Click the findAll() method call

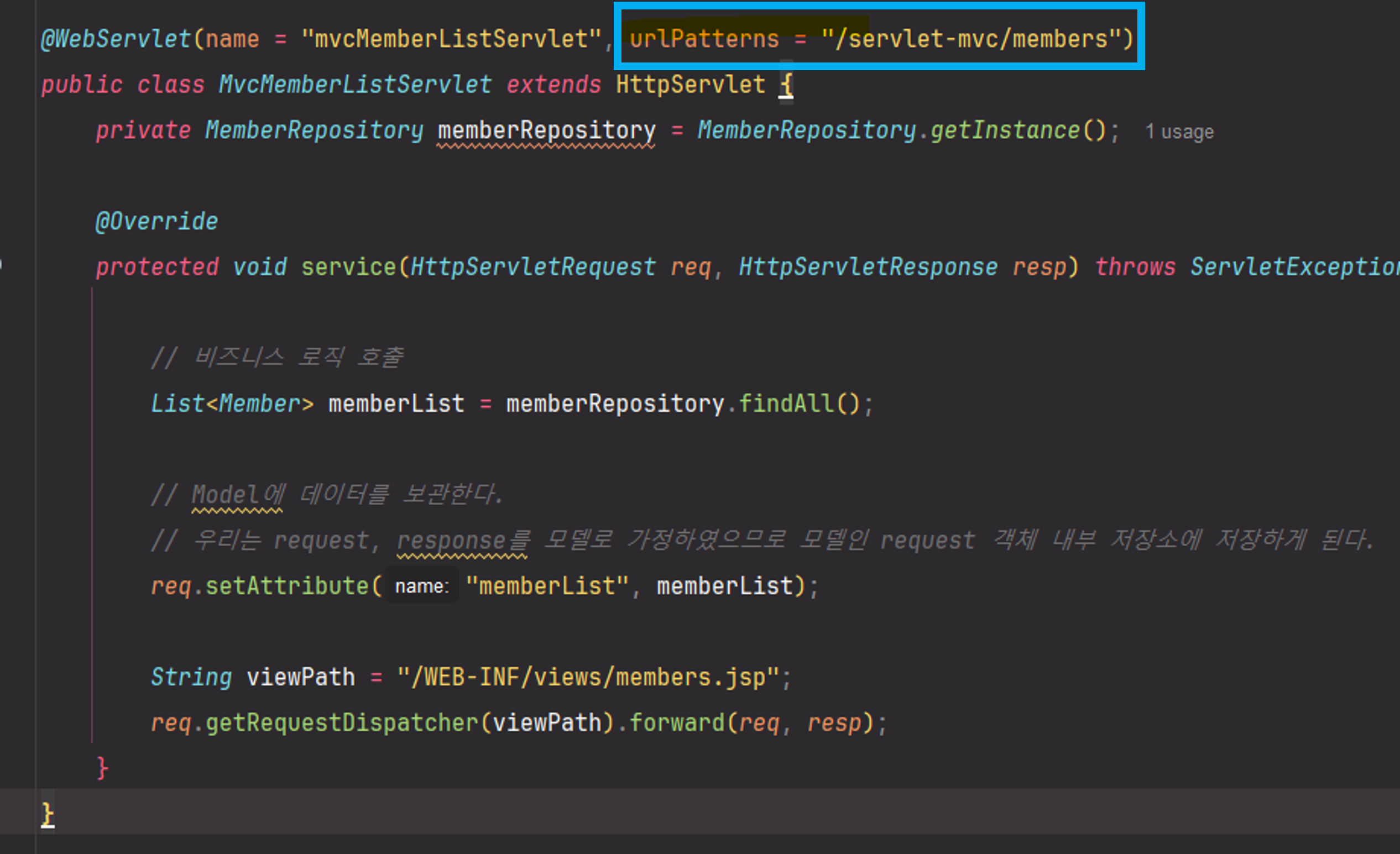pos(799,404)
